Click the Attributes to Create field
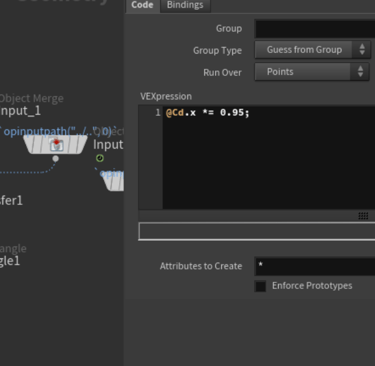Viewport: 375px width, 366px height. click(315, 266)
